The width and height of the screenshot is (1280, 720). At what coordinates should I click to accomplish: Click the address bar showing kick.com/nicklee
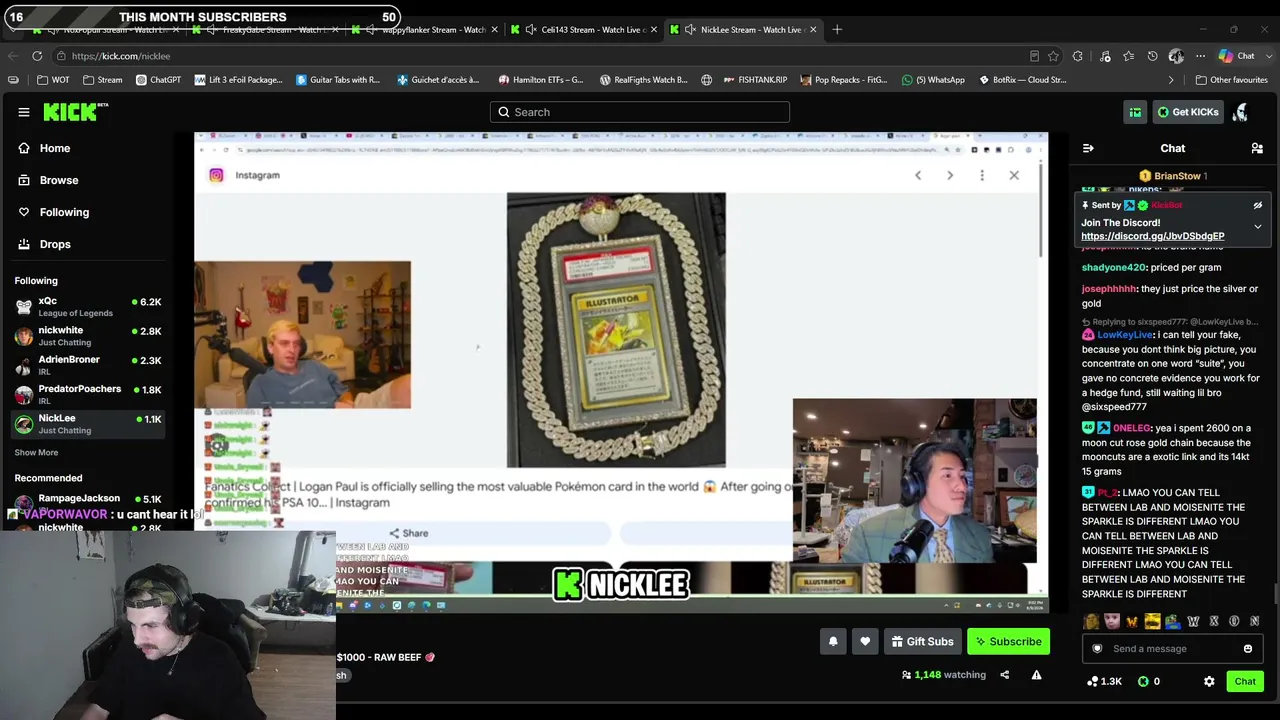[540, 56]
